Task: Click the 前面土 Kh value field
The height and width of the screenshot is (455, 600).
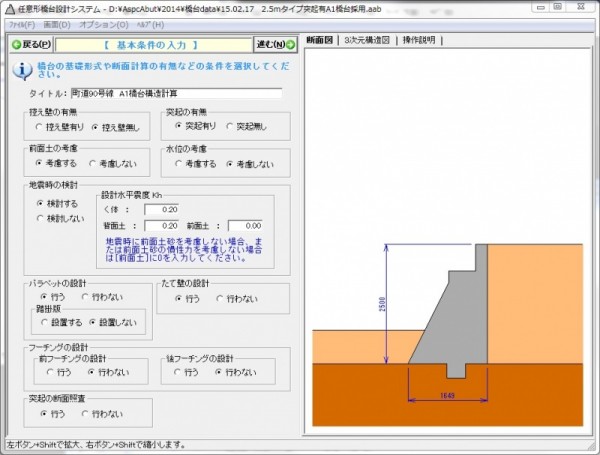Action: click(x=245, y=226)
